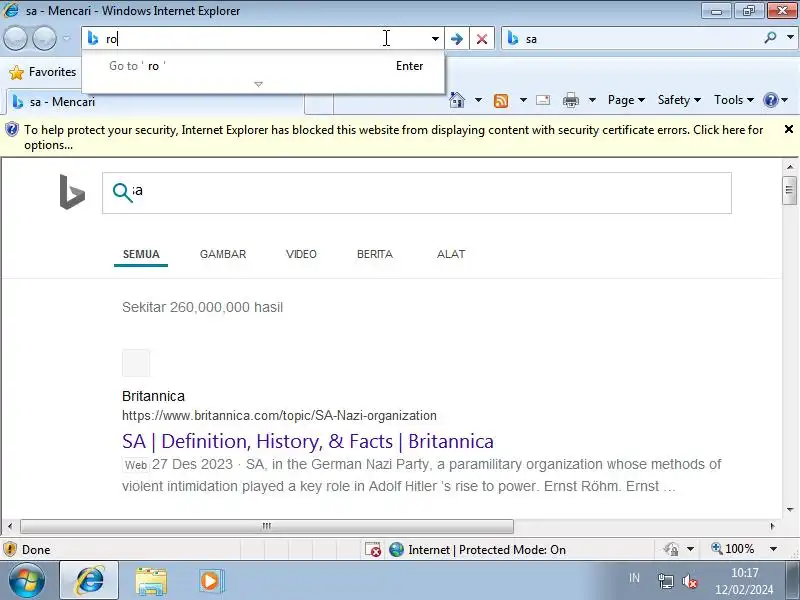Viewport: 800px width, 600px height.
Task: Open the ALAT tools tab
Action: [451, 254]
